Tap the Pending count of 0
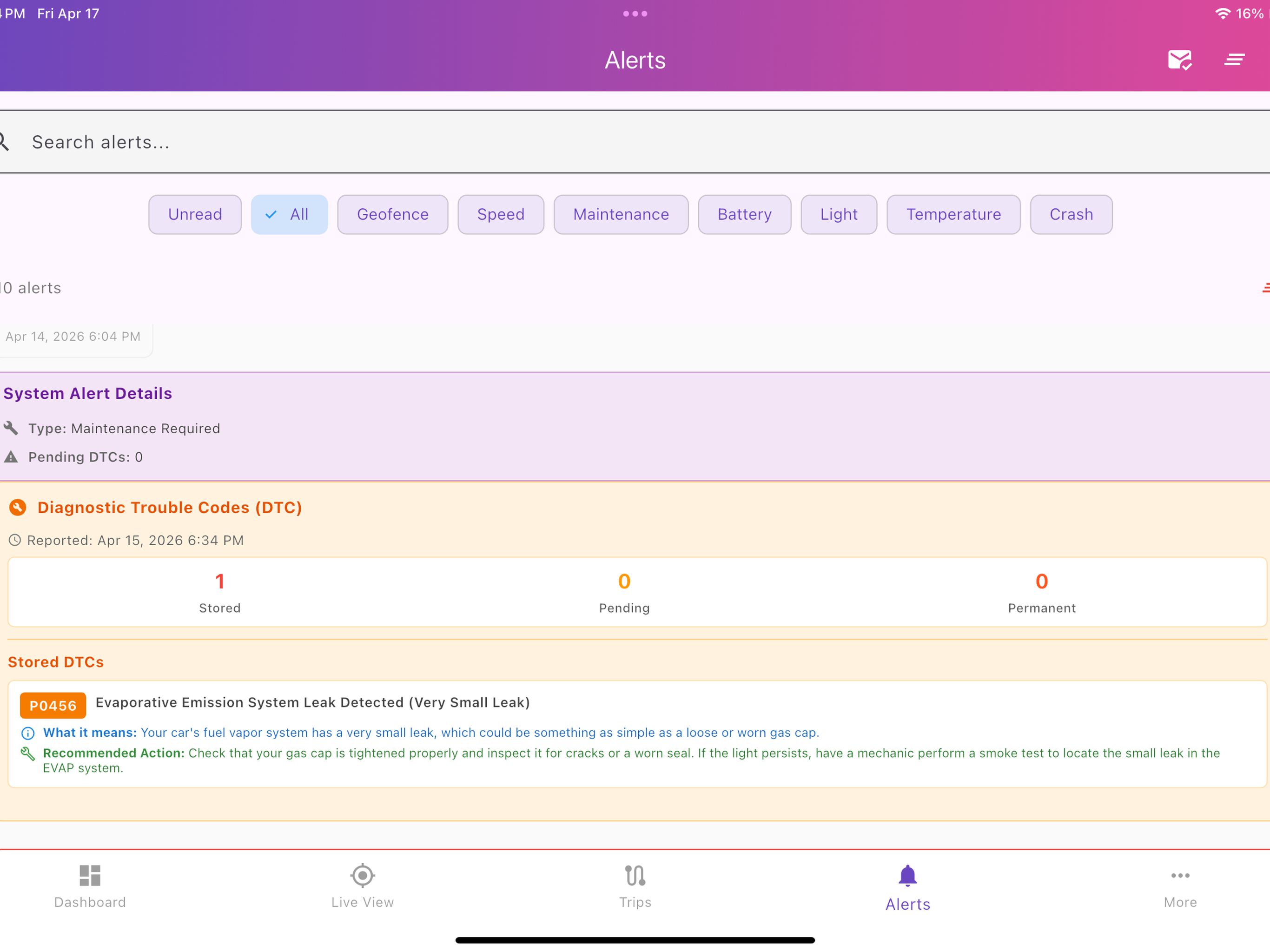 click(624, 582)
